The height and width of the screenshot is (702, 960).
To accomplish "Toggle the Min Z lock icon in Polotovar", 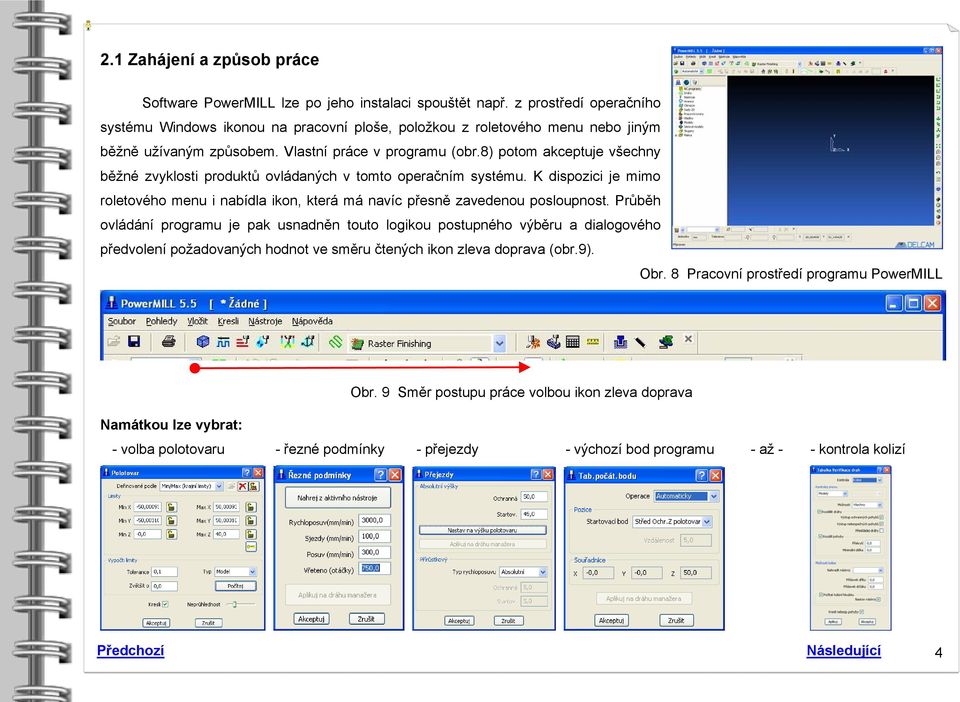I will pos(171,534).
